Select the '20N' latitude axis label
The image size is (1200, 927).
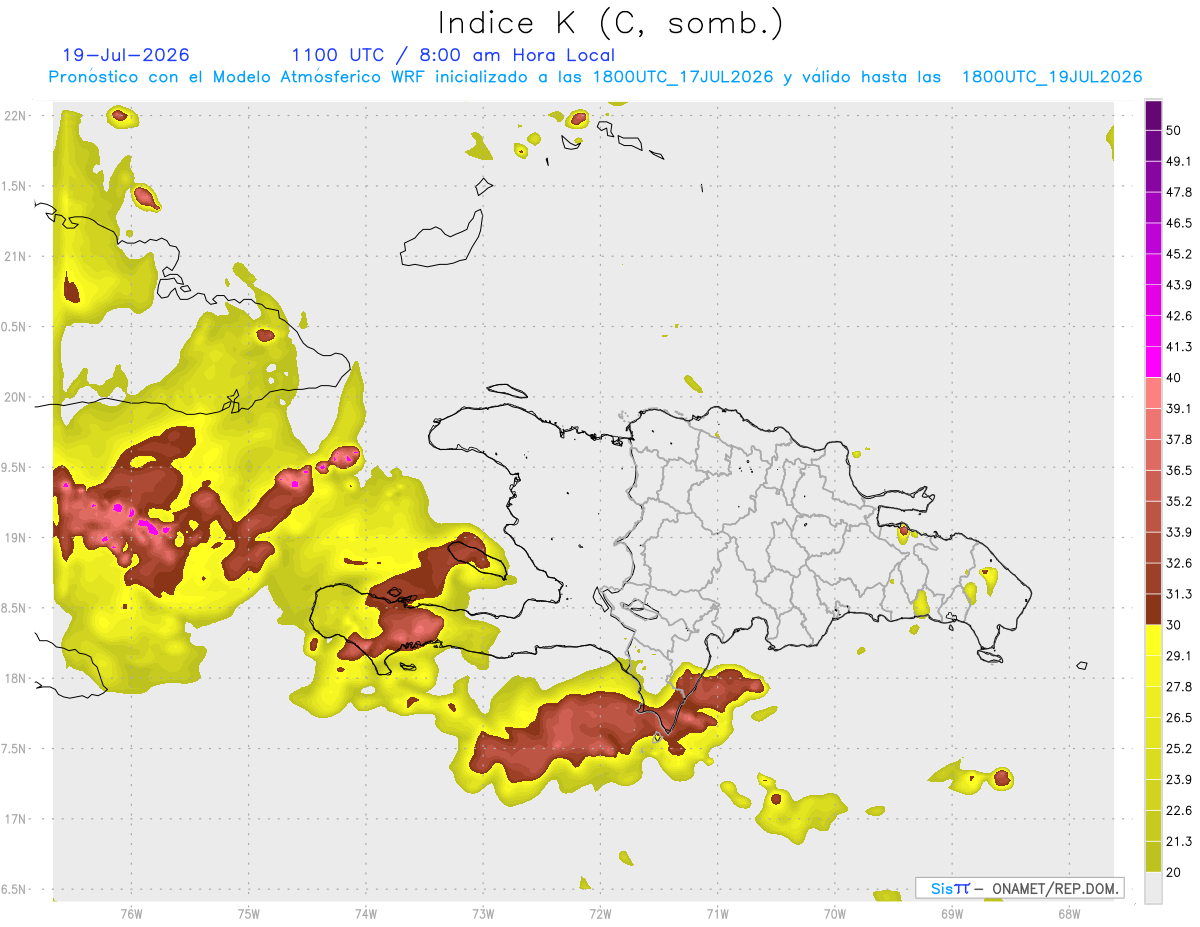[x=16, y=397]
